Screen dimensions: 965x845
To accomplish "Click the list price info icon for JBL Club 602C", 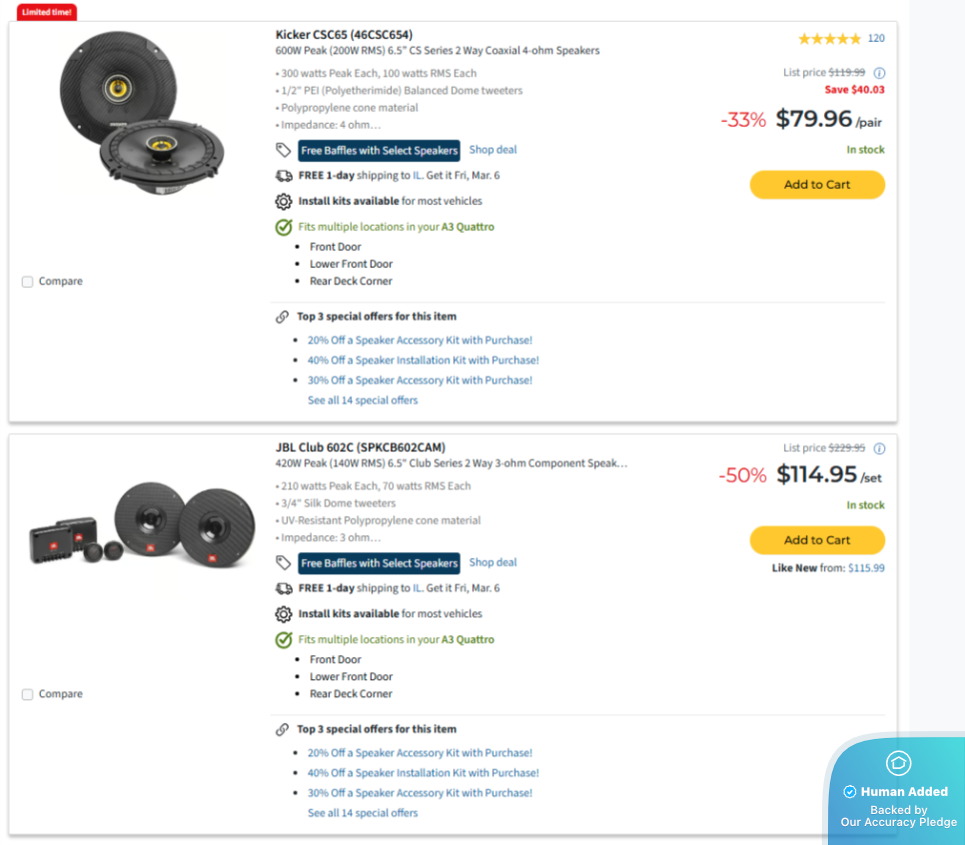I will 880,449.
